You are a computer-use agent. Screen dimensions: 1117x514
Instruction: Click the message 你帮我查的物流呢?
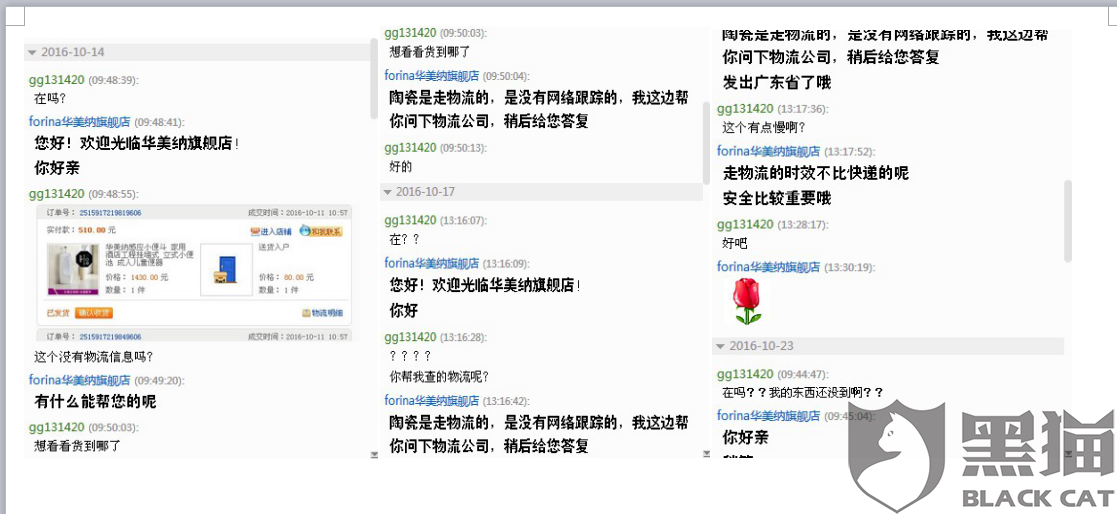pos(440,377)
